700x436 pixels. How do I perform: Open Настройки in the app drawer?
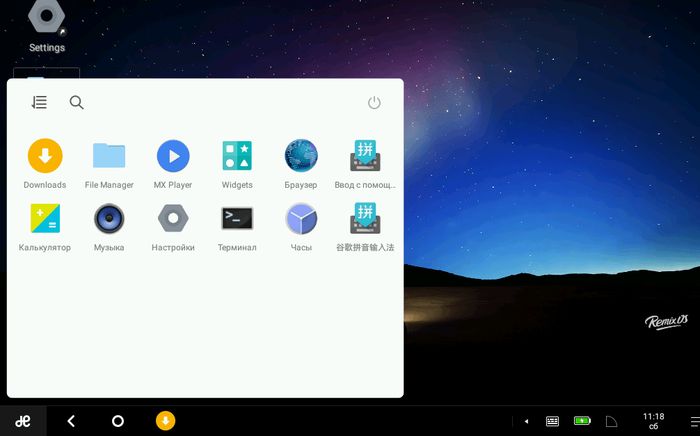coord(173,218)
